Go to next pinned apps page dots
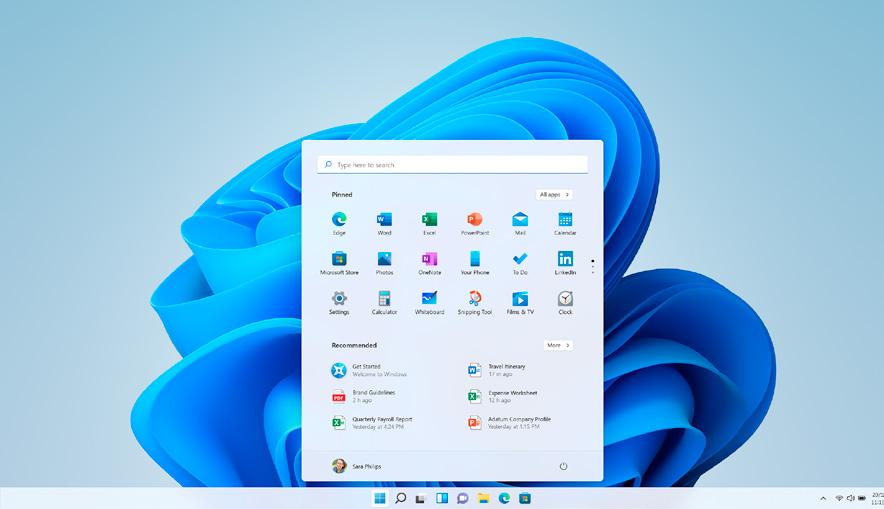 point(593,267)
